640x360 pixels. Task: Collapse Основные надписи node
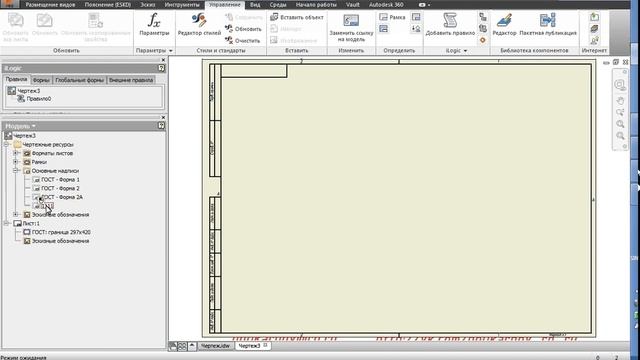point(16,171)
